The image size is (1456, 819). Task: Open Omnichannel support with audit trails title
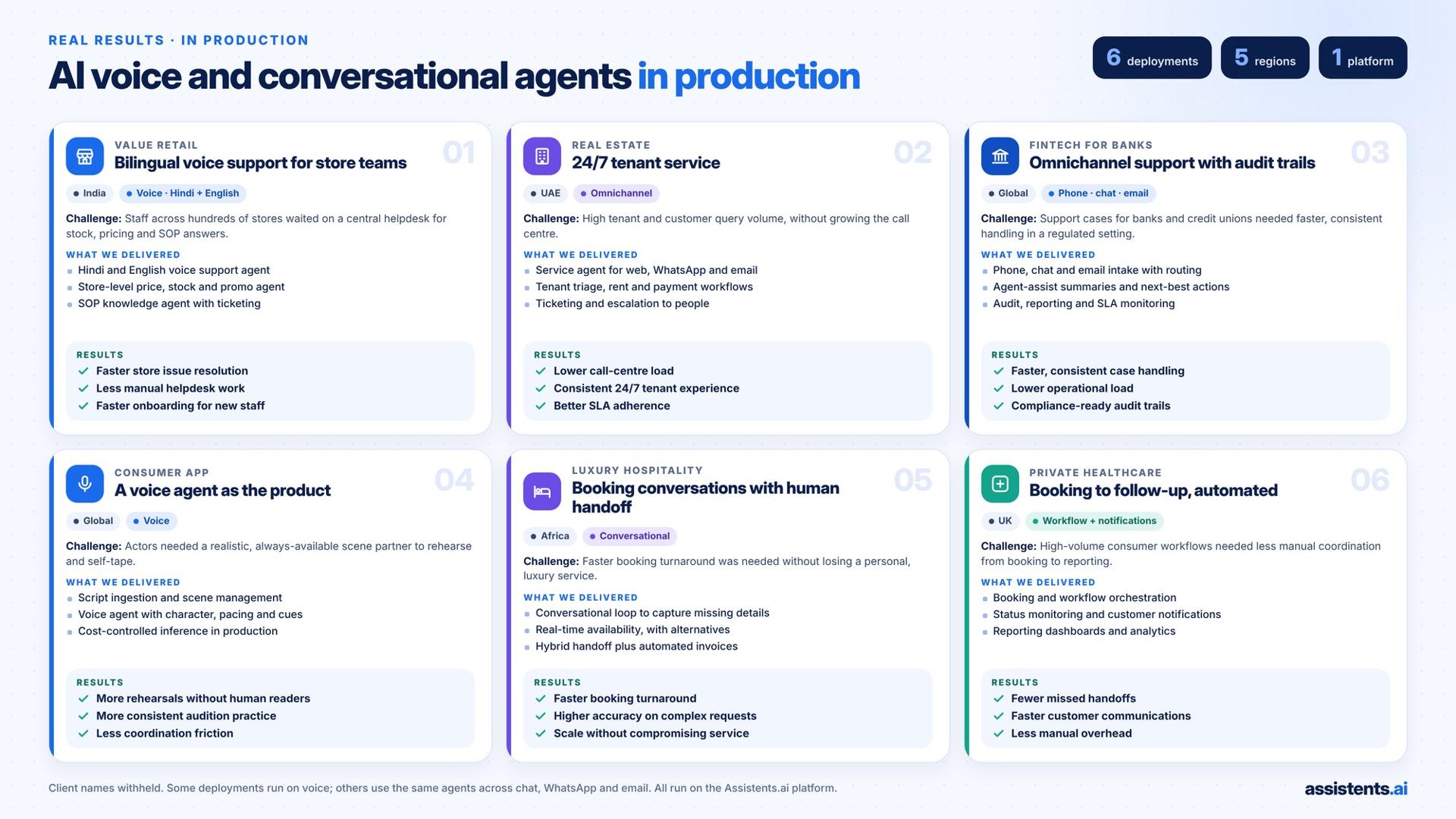(1172, 163)
